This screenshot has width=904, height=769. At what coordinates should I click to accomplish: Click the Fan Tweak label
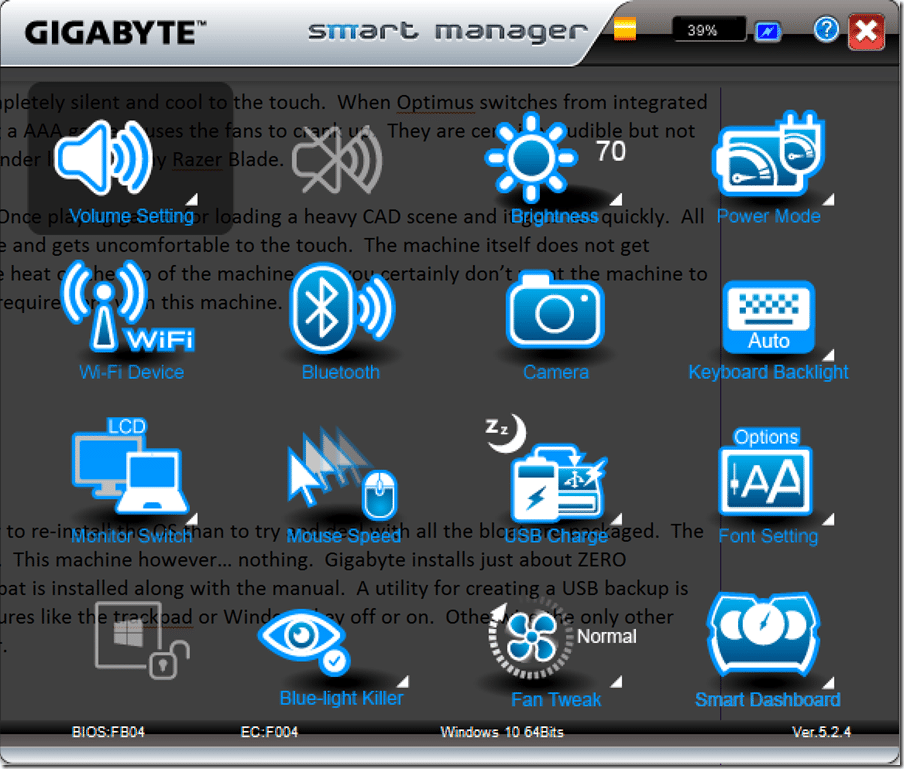tap(556, 699)
